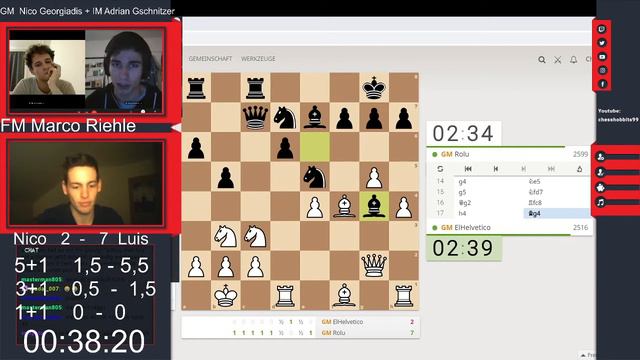Select move 14 g4 in the move list

click(489, 182)
